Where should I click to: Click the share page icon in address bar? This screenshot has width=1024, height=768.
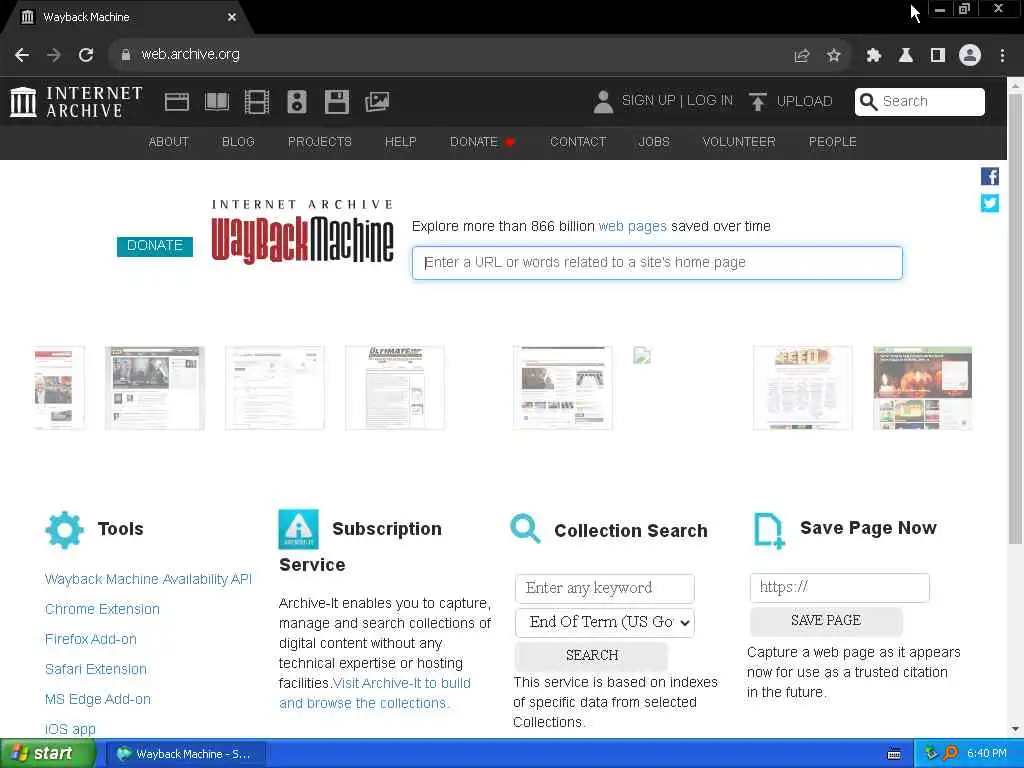[801, 56]
